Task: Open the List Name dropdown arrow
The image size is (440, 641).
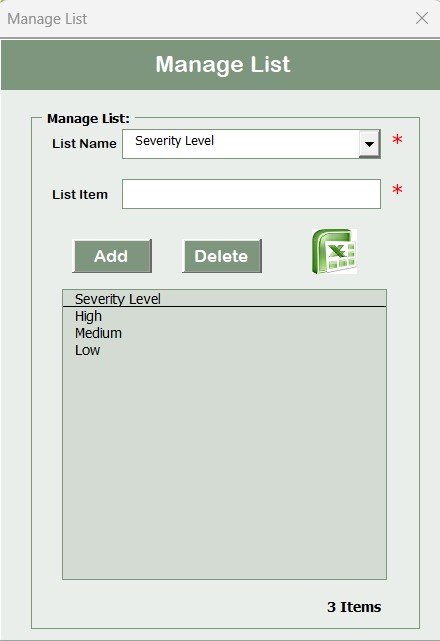Action: [370, 144]
